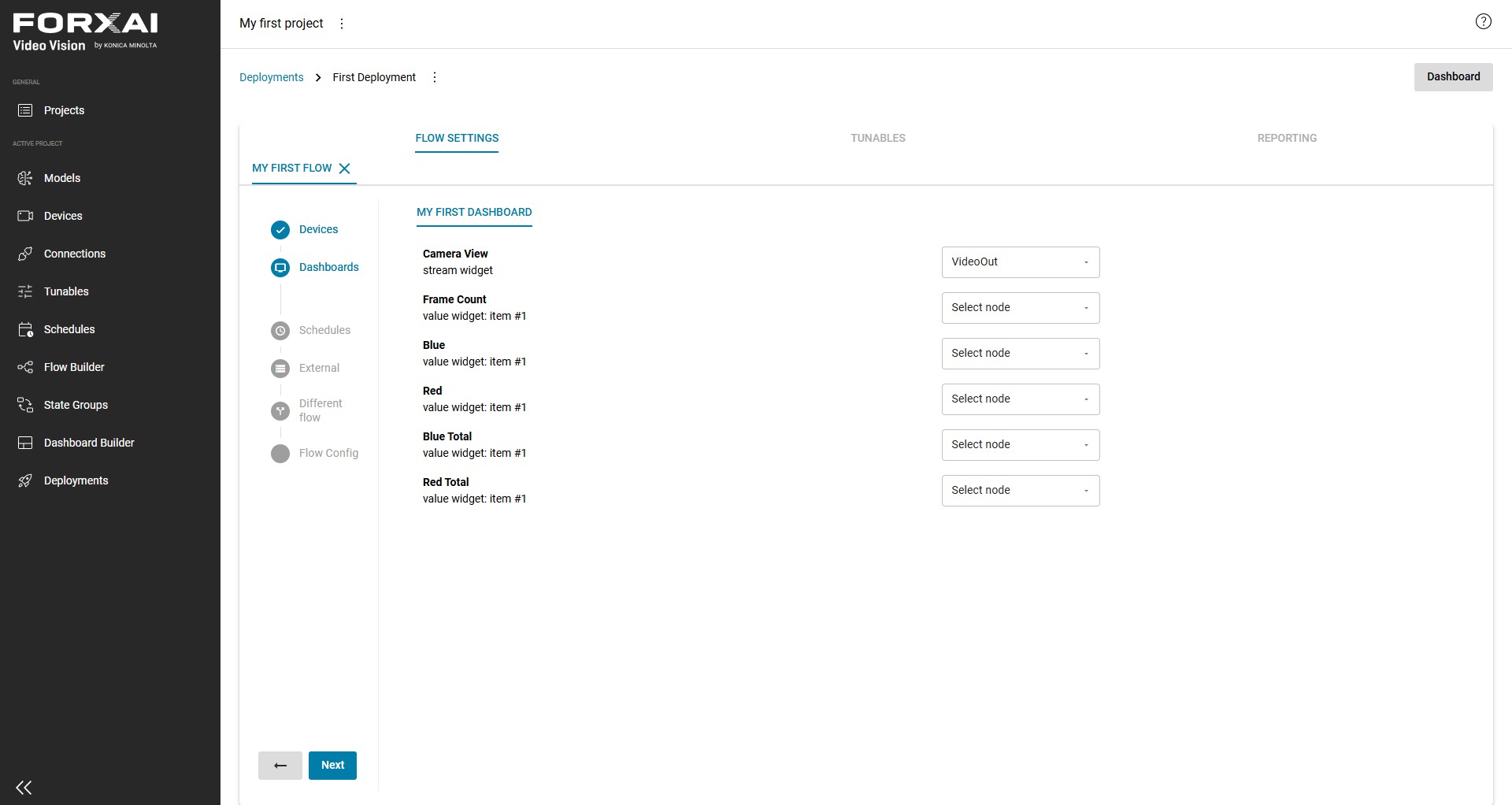Screen dimensions: 1512x805
Task: Open the Blue widget node dropdown
Action: tap(1021, 354)
